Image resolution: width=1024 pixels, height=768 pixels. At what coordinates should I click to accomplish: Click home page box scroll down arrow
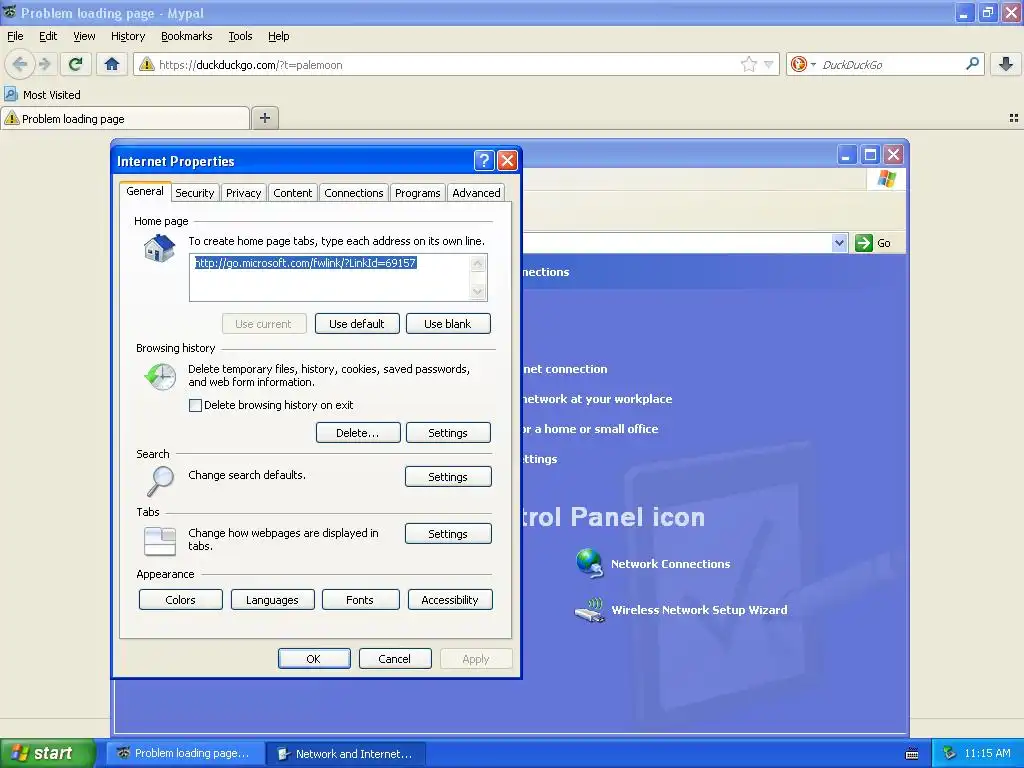tap(478, 291)
